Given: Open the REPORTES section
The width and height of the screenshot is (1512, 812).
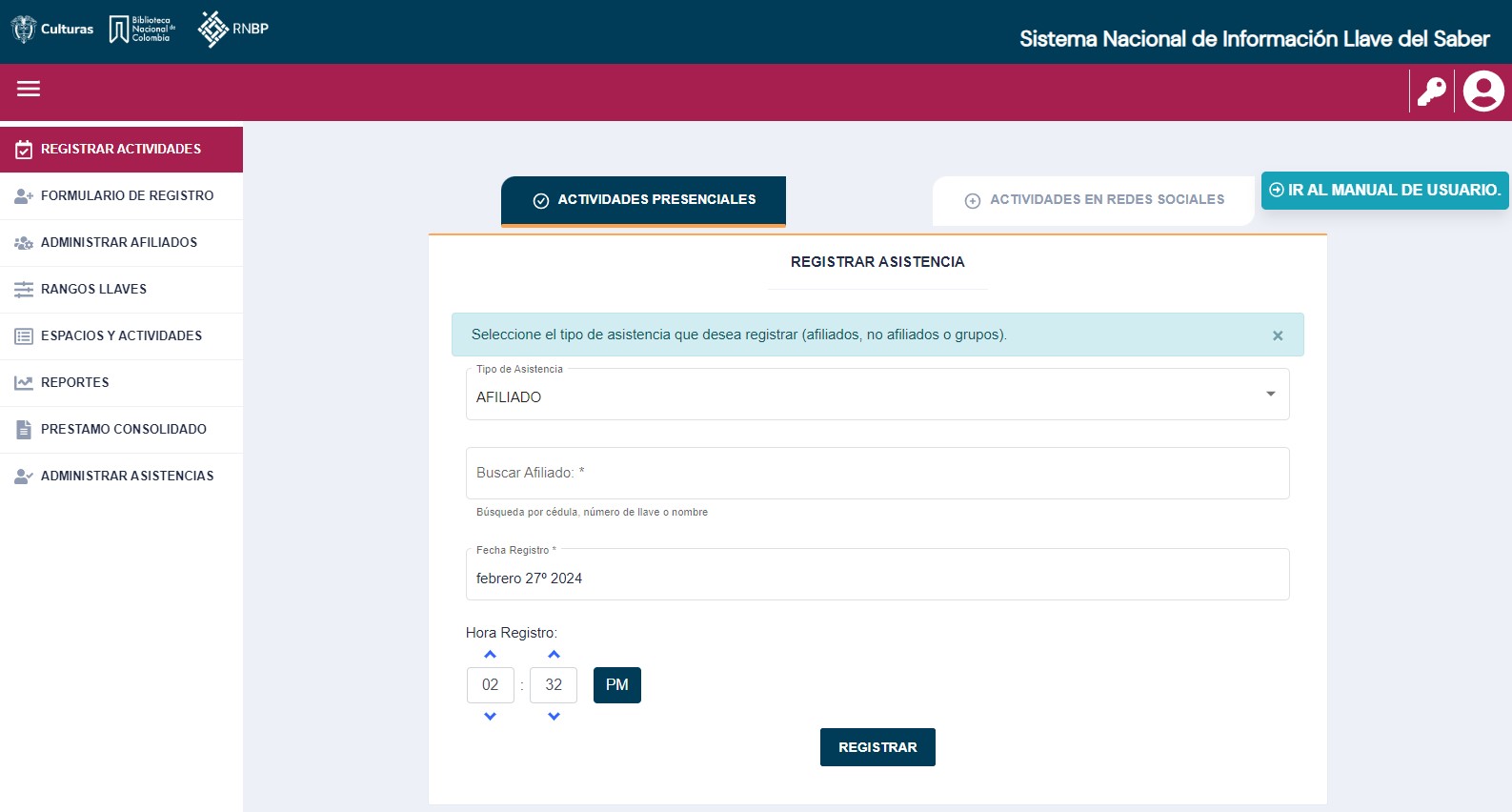Looking at the screenshot, I should (121, 383).
